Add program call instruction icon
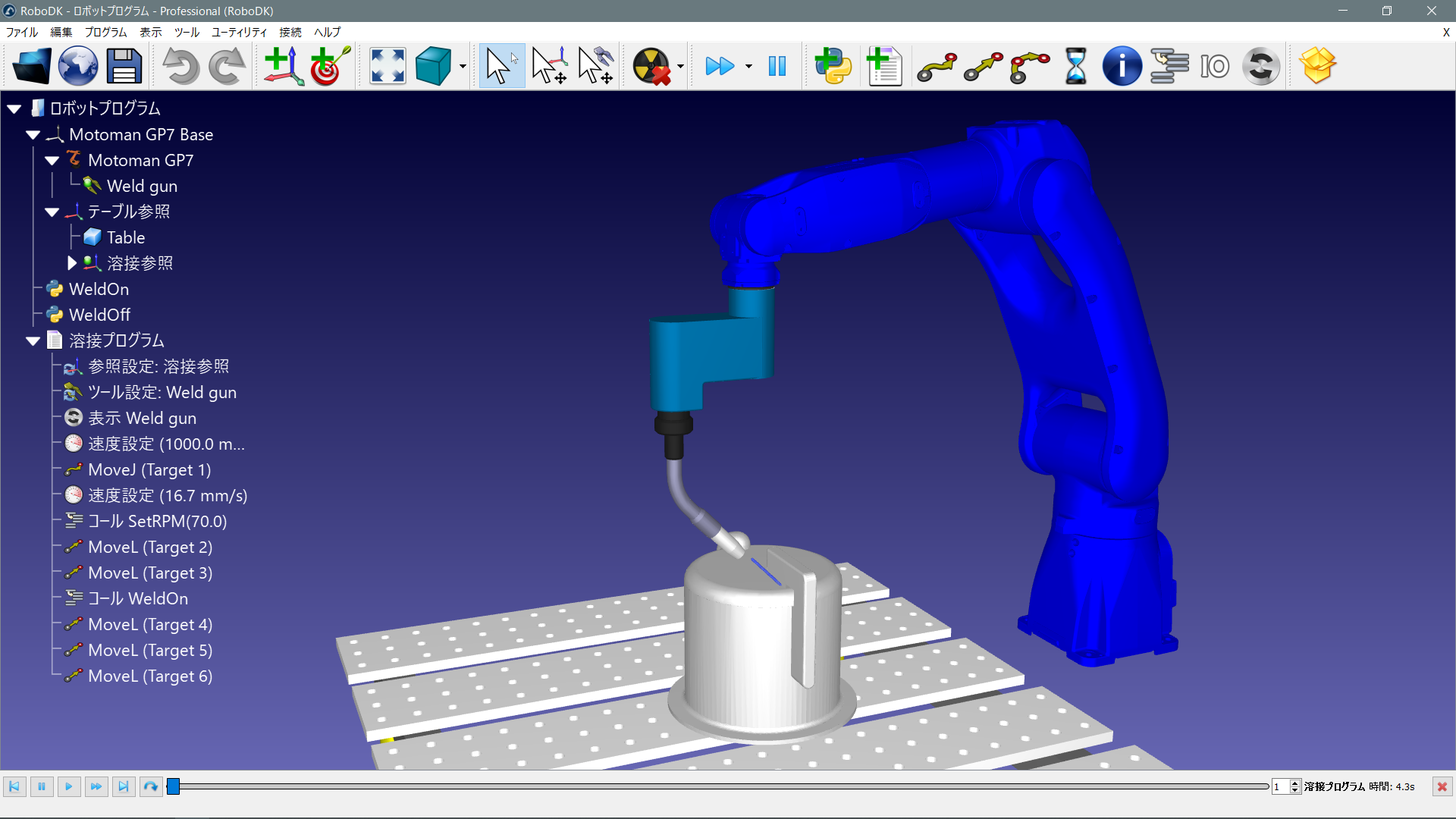 (1169, 66)
